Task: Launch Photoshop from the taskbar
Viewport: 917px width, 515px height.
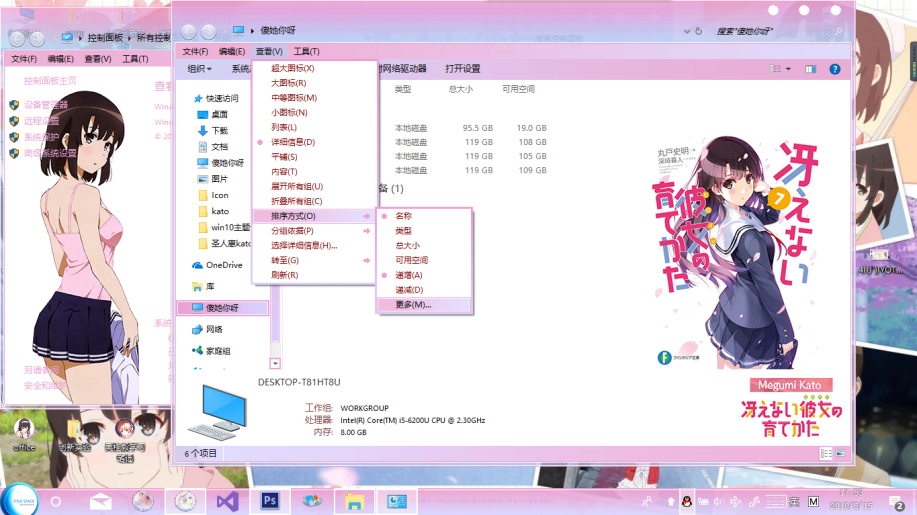Action: [x=270, y=501]
